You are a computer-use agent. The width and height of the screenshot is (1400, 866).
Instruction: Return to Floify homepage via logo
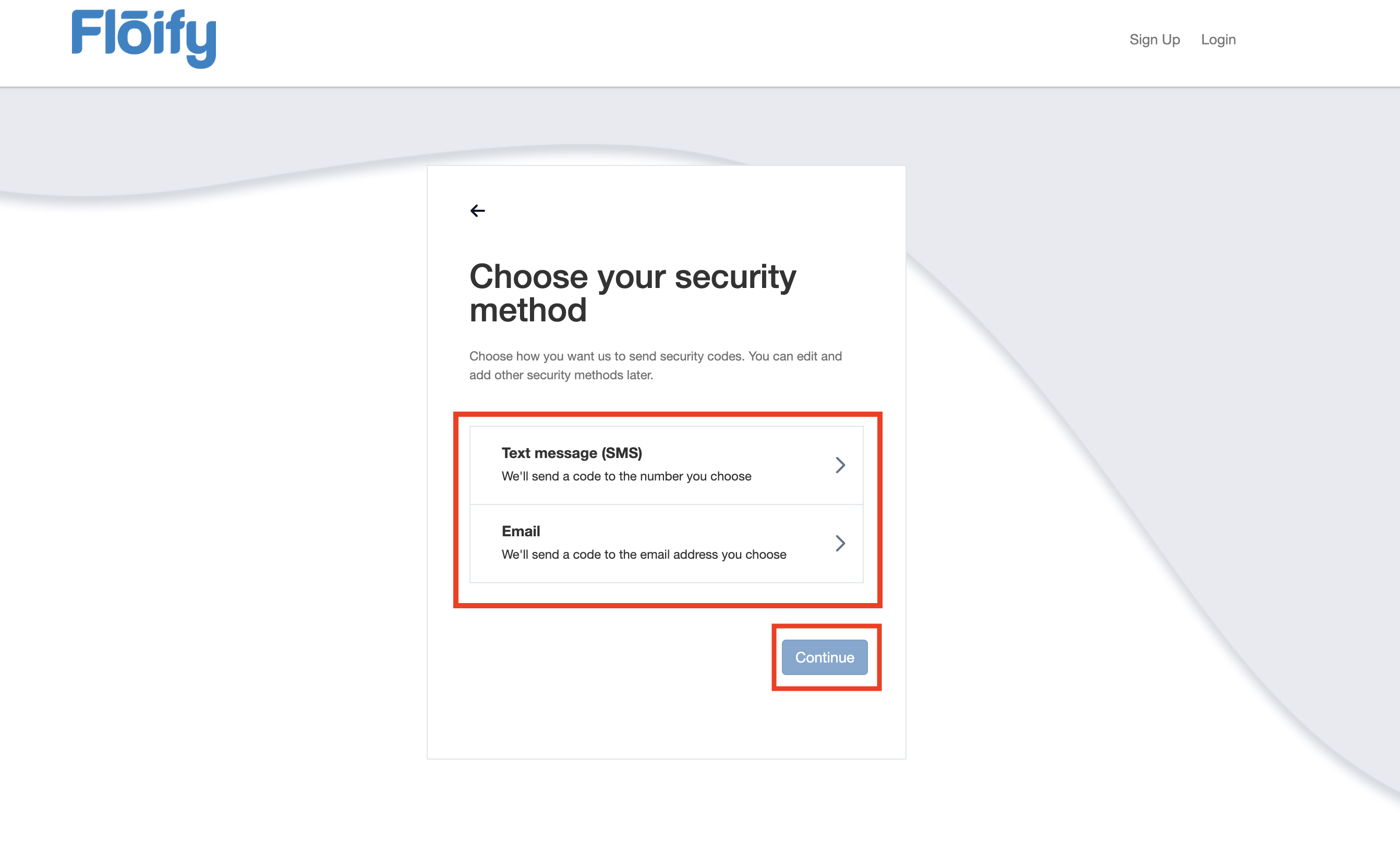[144, 39]
